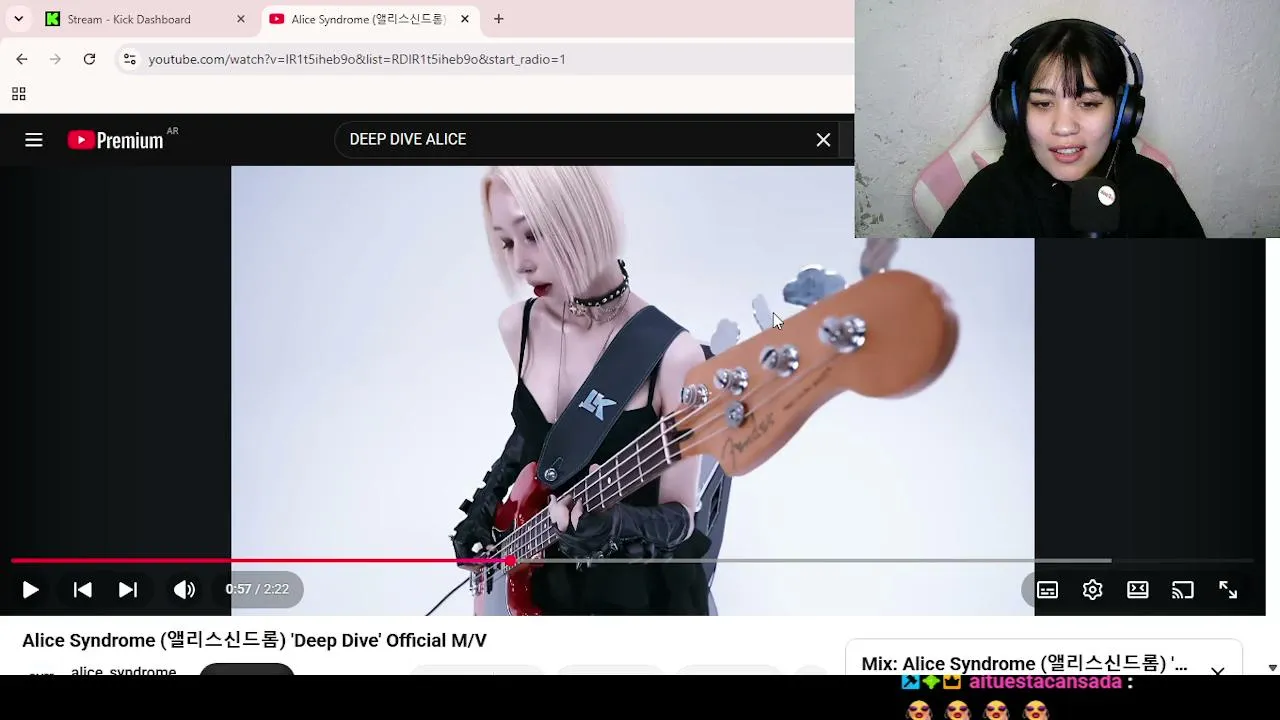1280x720 pixels.
Task: Click the 0:57 / 2:22 time display
Action: click(x=257, y=589)
